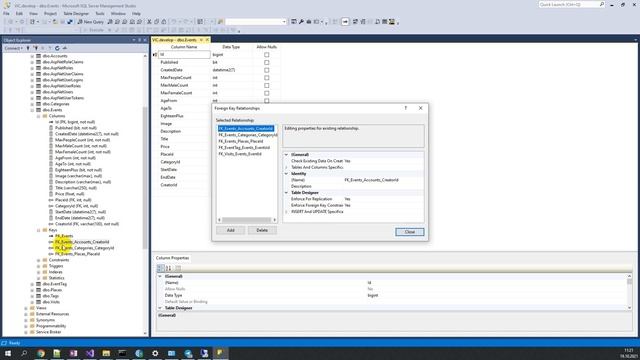This screenshot has width=640, height=360.
Task: Expand INSERT And UPDATE Specification row
Action: (x=286, y=211)
